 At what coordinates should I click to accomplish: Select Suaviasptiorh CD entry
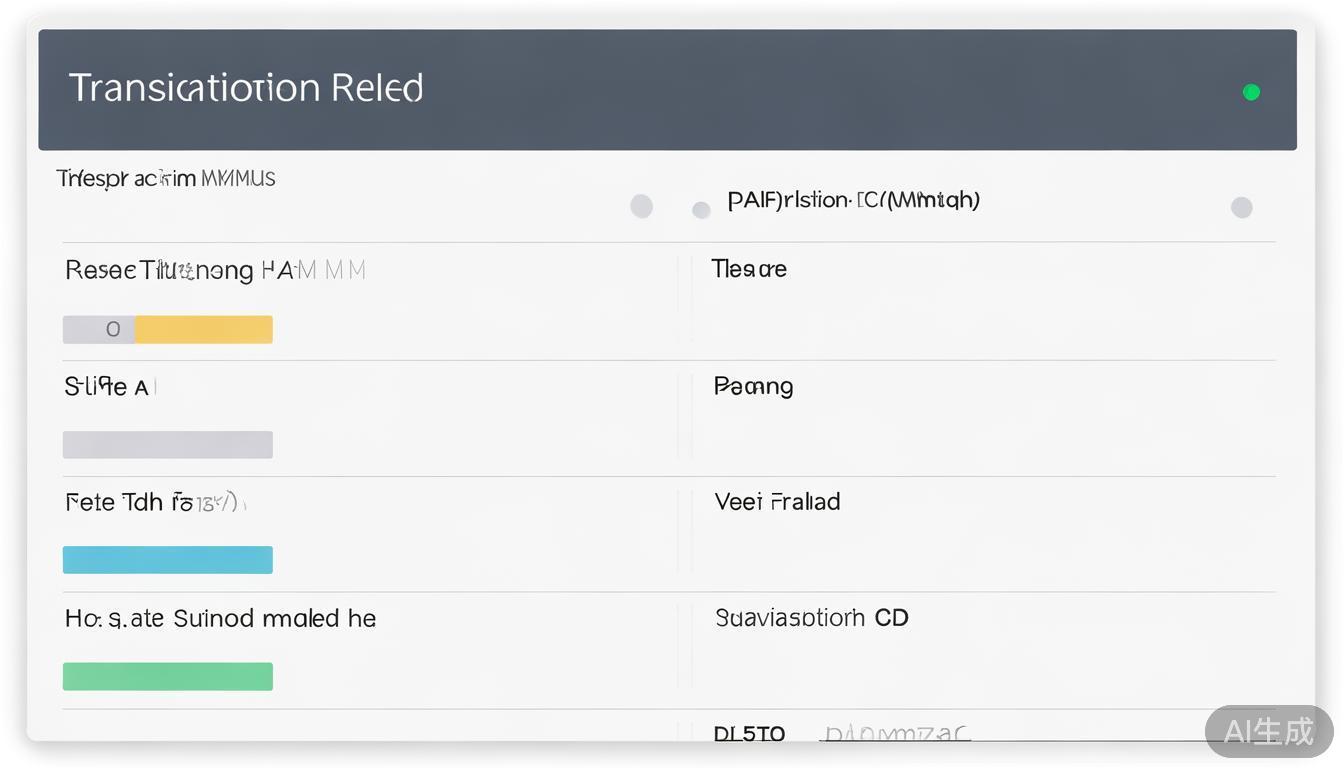(x=811, y=618)
